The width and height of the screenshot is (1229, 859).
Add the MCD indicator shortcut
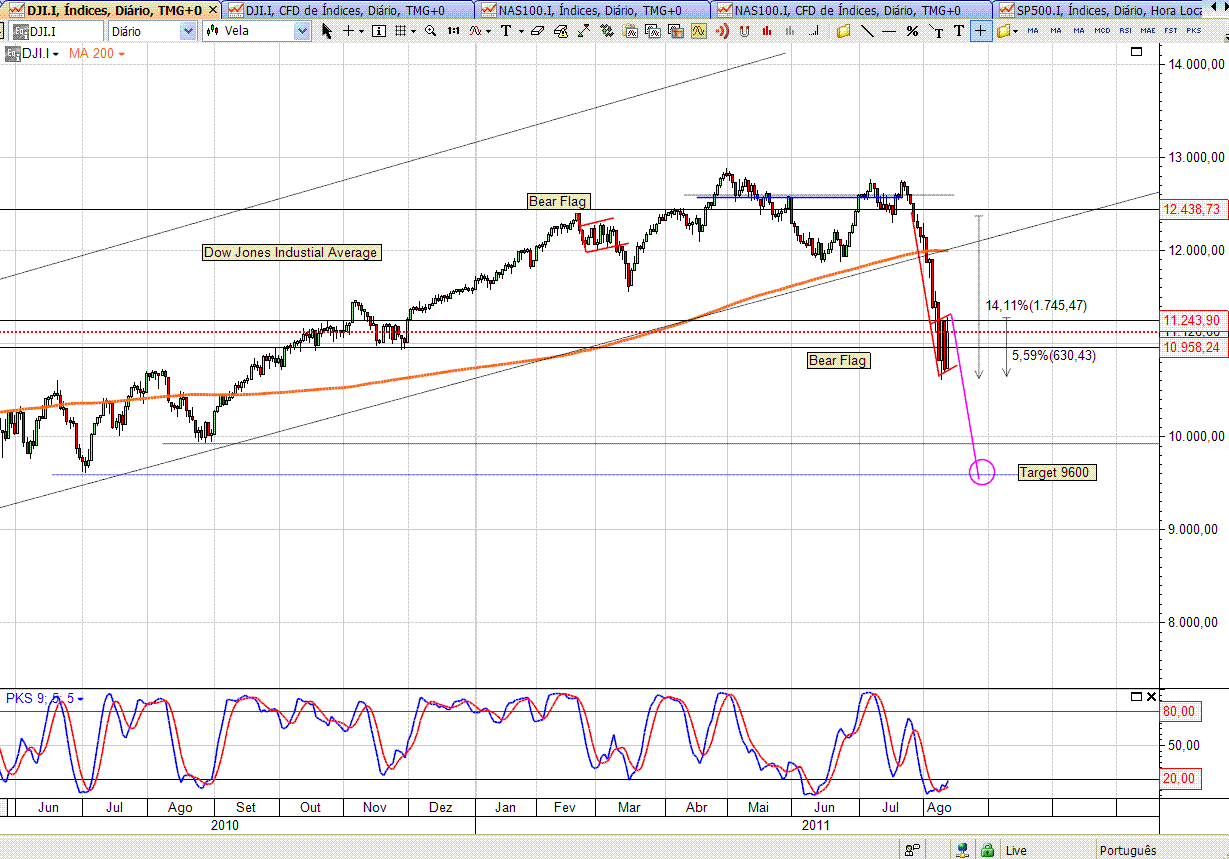pos(1102,31)
